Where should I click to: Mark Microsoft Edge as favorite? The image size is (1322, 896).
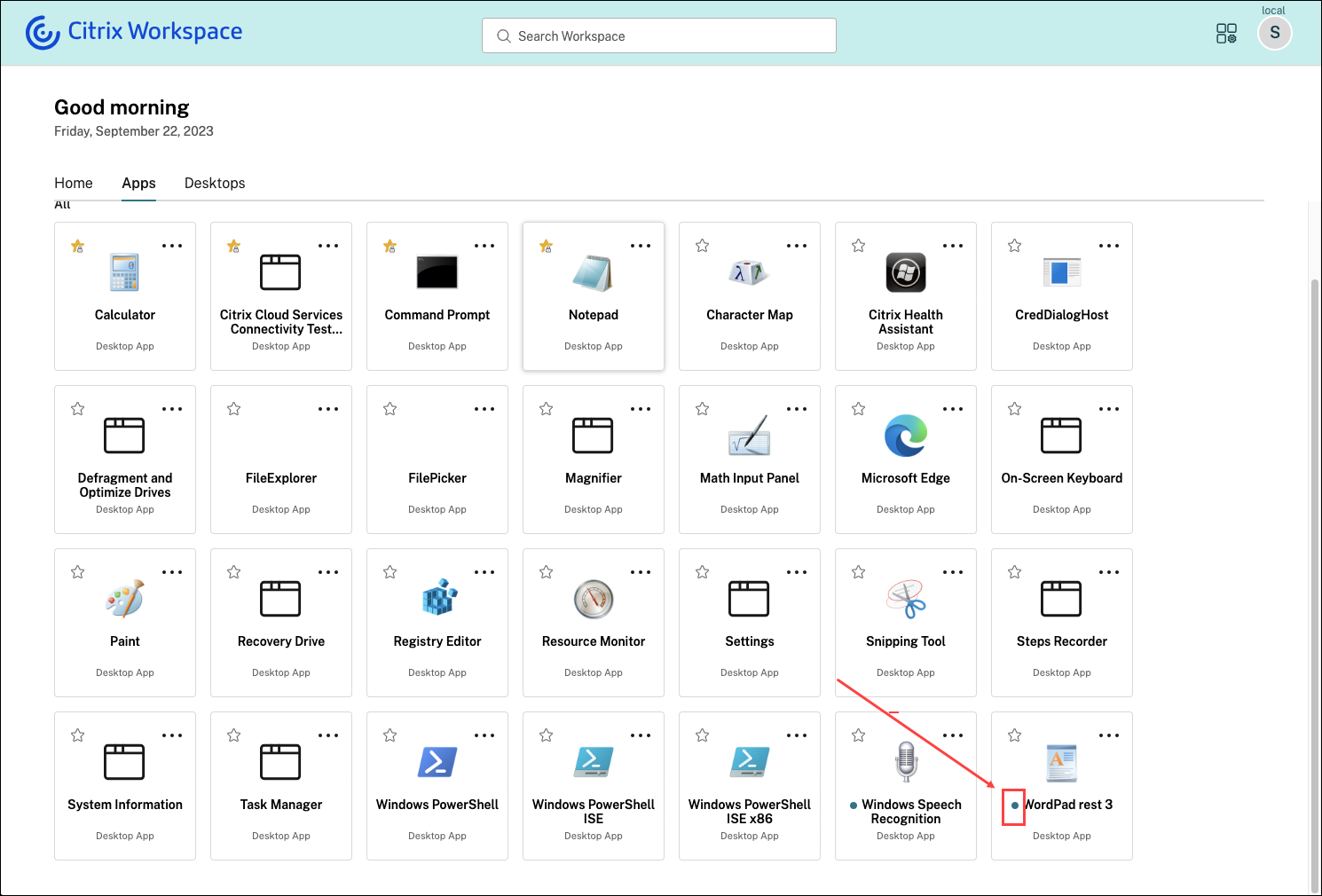858,409
